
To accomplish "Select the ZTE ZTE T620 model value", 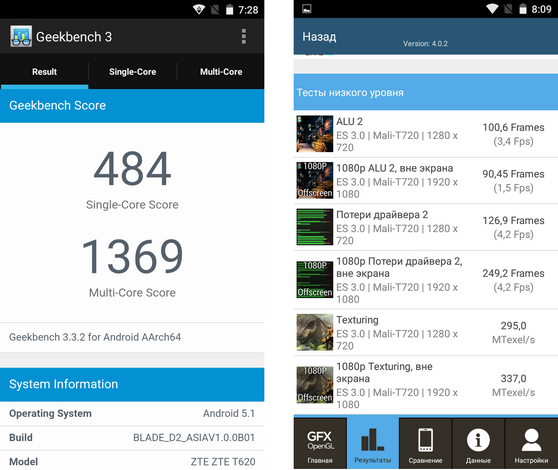I will point(223,462).
